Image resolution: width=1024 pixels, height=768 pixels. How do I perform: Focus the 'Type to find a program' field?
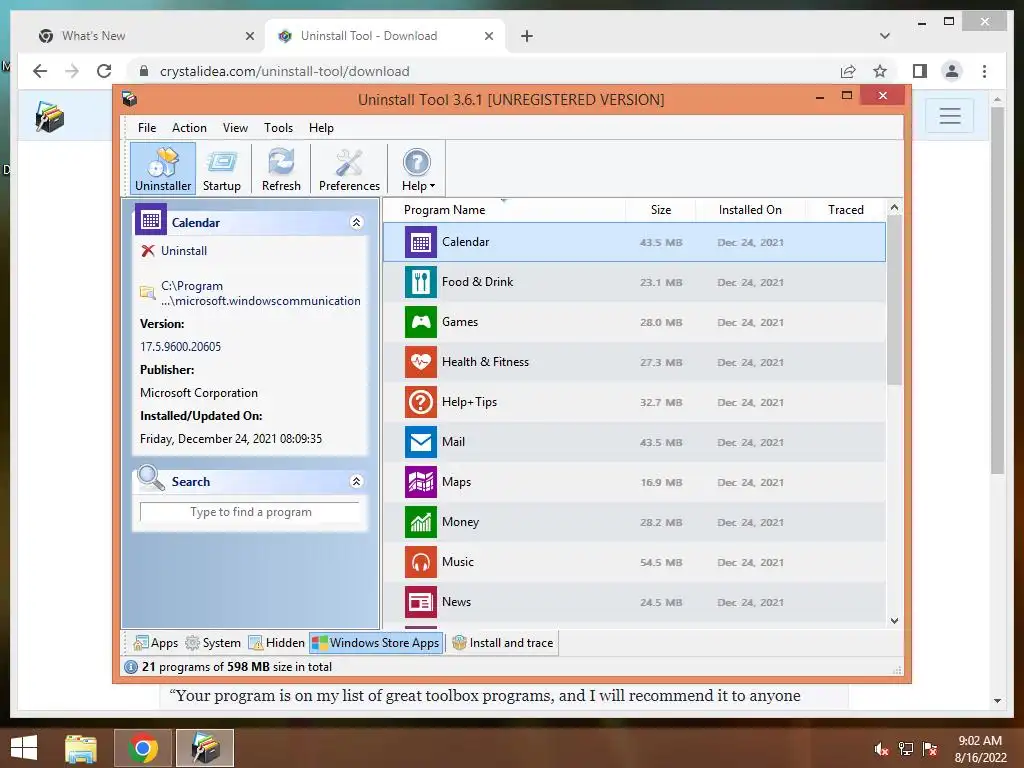pyautogui.click(x=250, y=512)
